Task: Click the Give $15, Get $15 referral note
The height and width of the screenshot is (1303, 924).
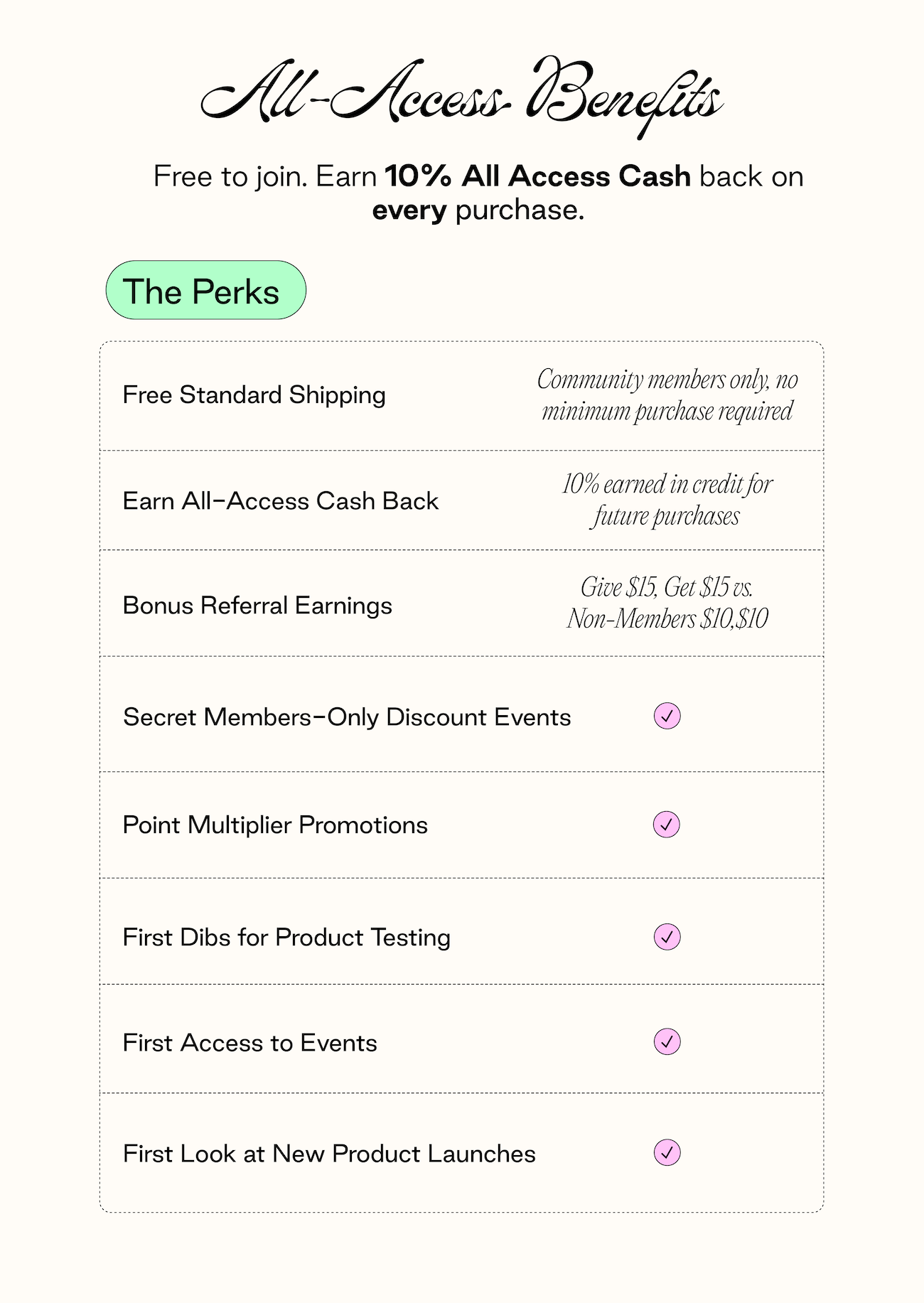Action: click(x=667, y=603)
